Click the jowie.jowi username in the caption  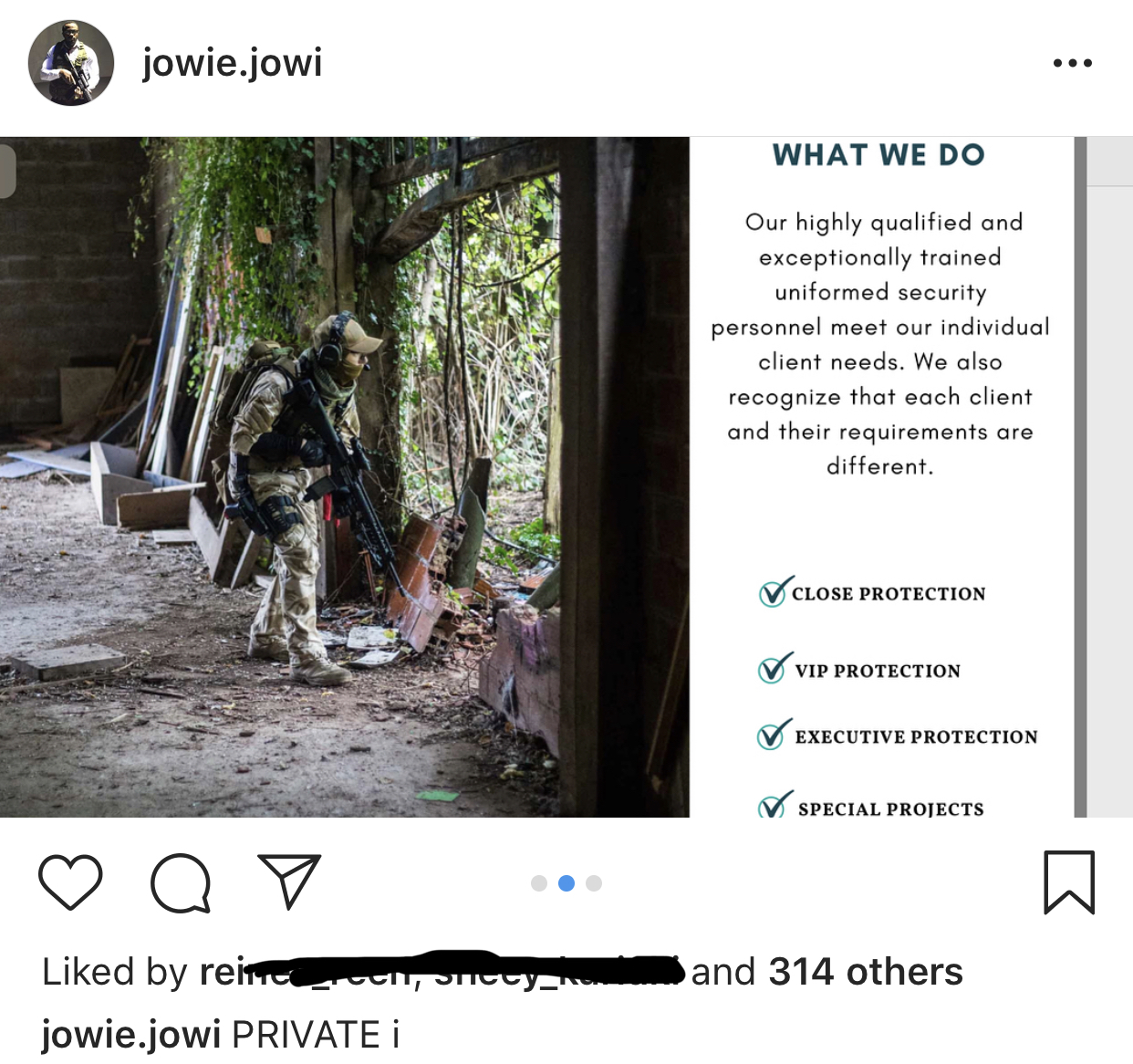(x=130, y=1035)
